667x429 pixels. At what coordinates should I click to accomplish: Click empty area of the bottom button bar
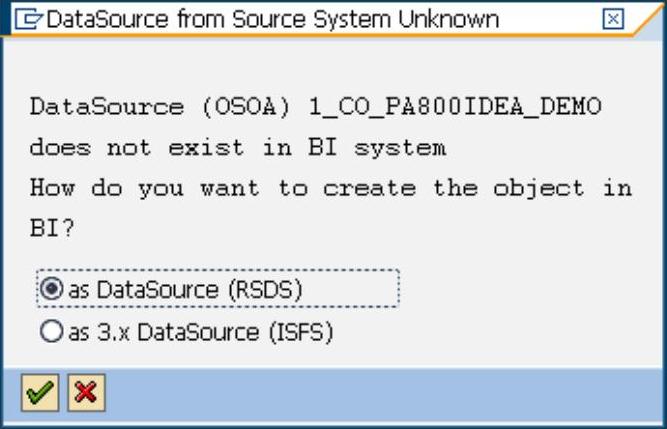tap(380, 393)
